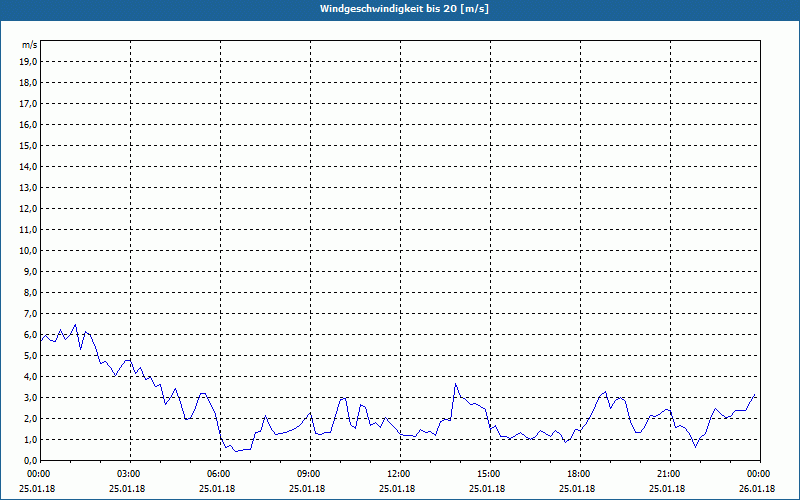The height and width of the screenshot is (500, 800).
Task: Click the 10,0 y-axis label
Action: click(x=28, y=251)
